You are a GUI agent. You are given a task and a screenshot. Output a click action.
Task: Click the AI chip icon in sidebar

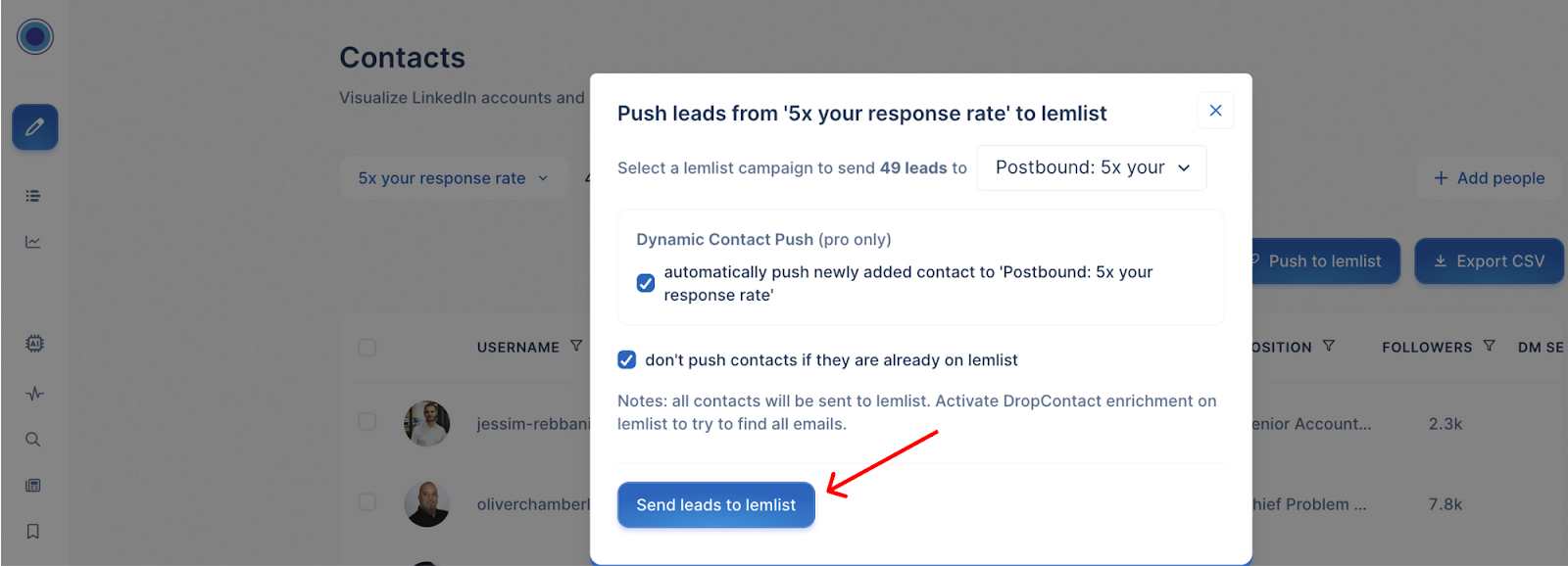(x=34, y=344)
